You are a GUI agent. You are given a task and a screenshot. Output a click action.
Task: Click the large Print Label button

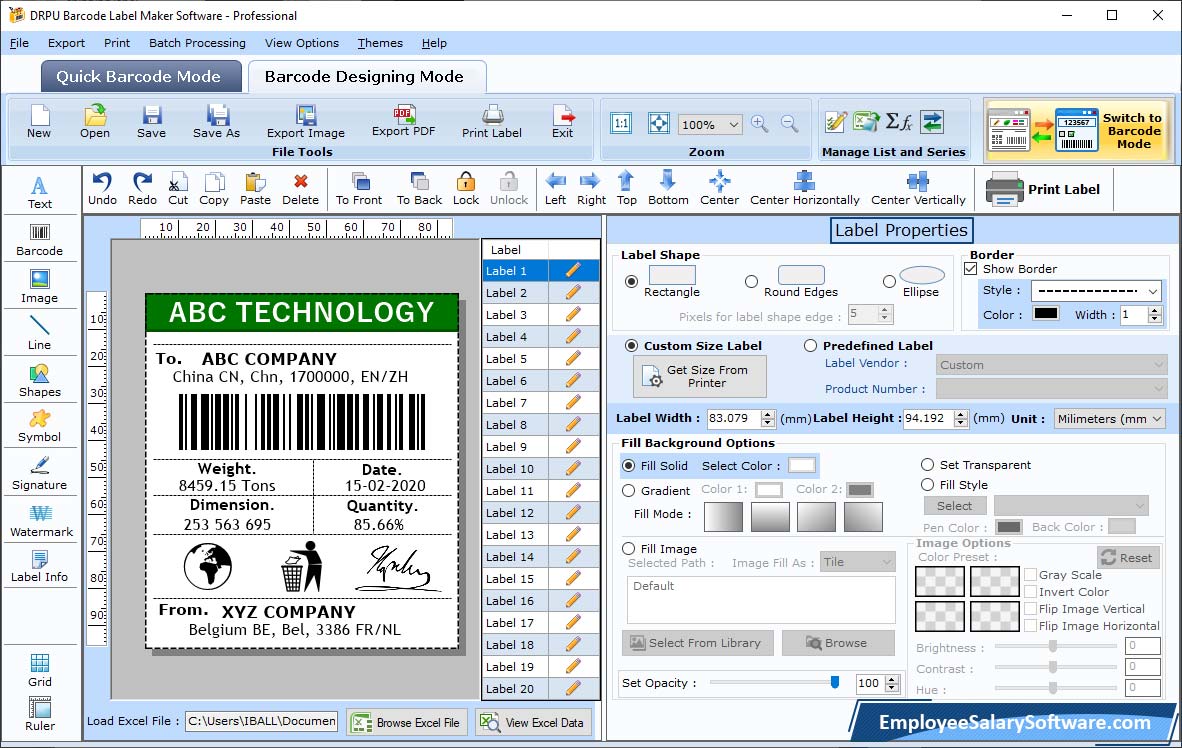click(x=1044, y=189)
